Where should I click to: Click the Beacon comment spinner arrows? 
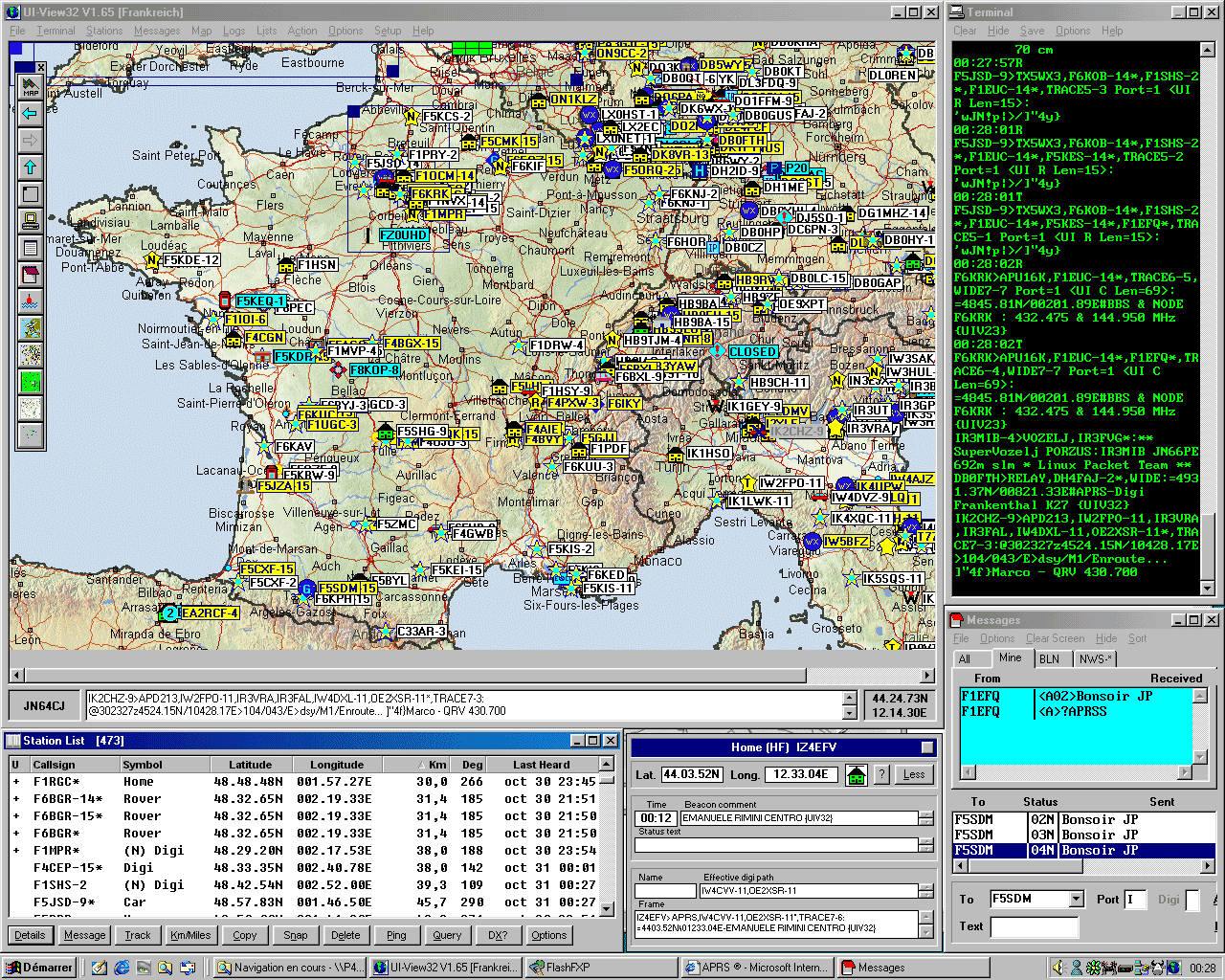click(925, 818)
